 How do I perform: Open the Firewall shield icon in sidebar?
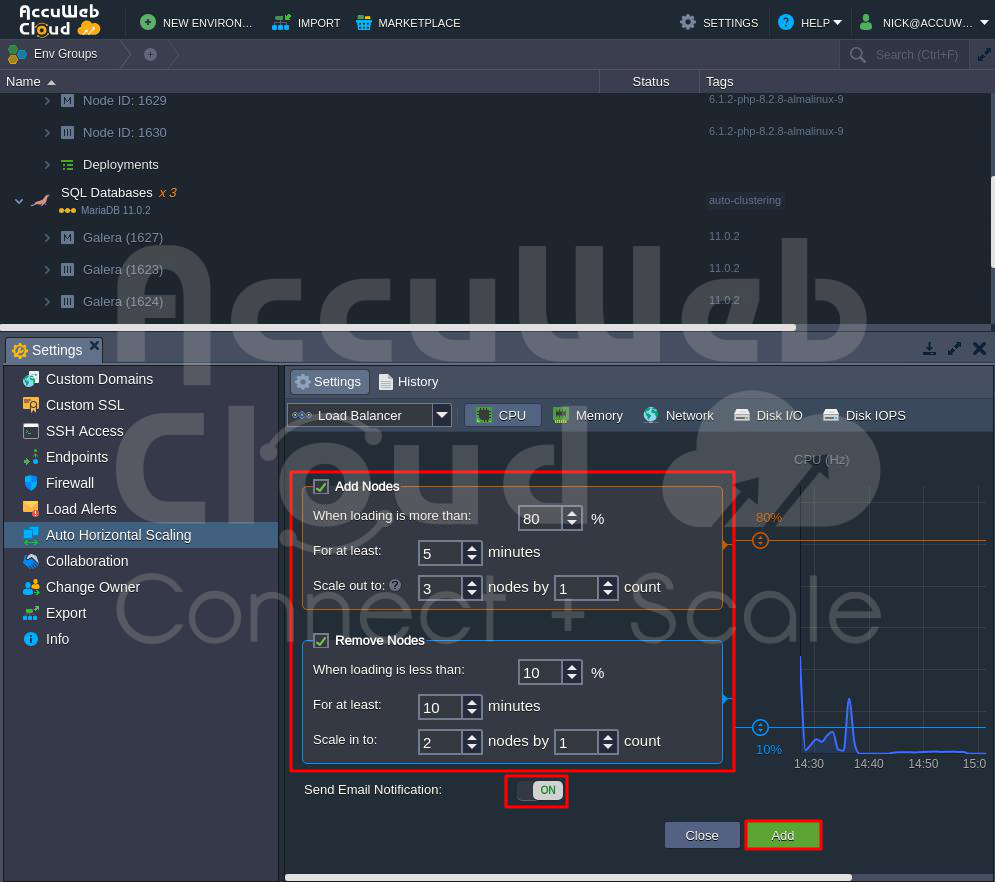click(31, 483)
